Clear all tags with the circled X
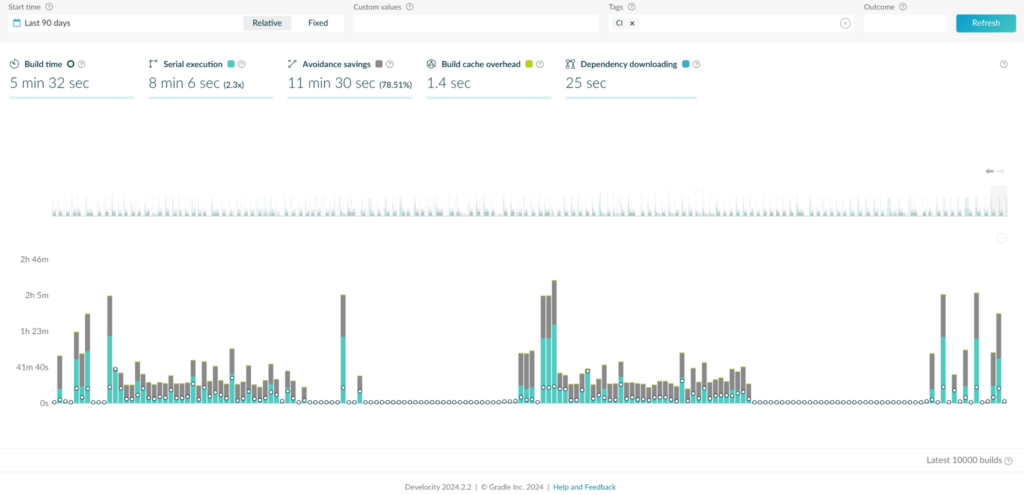The width and height of the screenshot is (1024, 495). (x=845, y=24)
